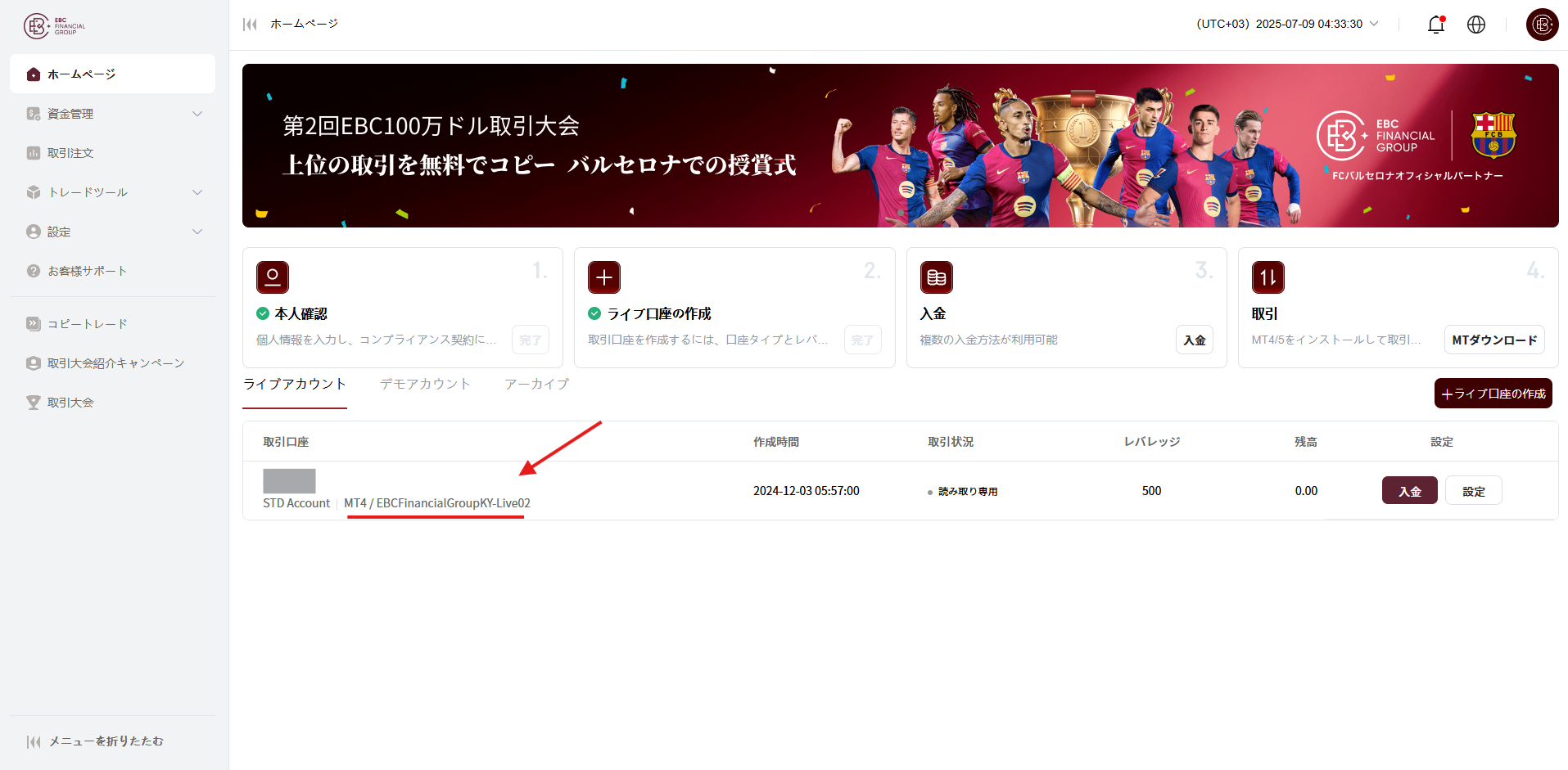Expand the 資金管理 submenu chevron
The height and width of the screenshot is (770, 1568).
(197, 114)
